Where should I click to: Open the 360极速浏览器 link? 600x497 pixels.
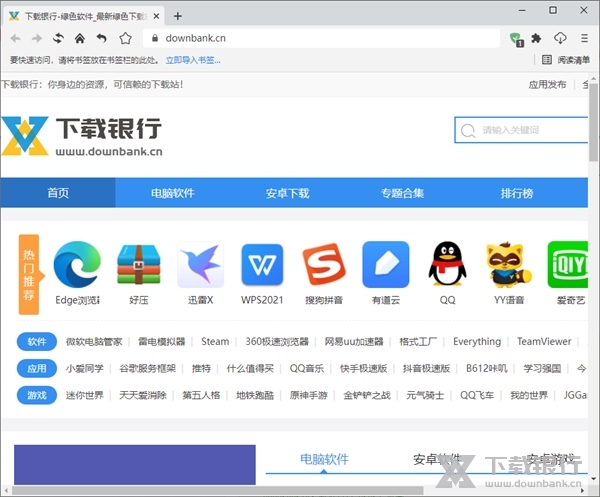[x=277, y=341]
